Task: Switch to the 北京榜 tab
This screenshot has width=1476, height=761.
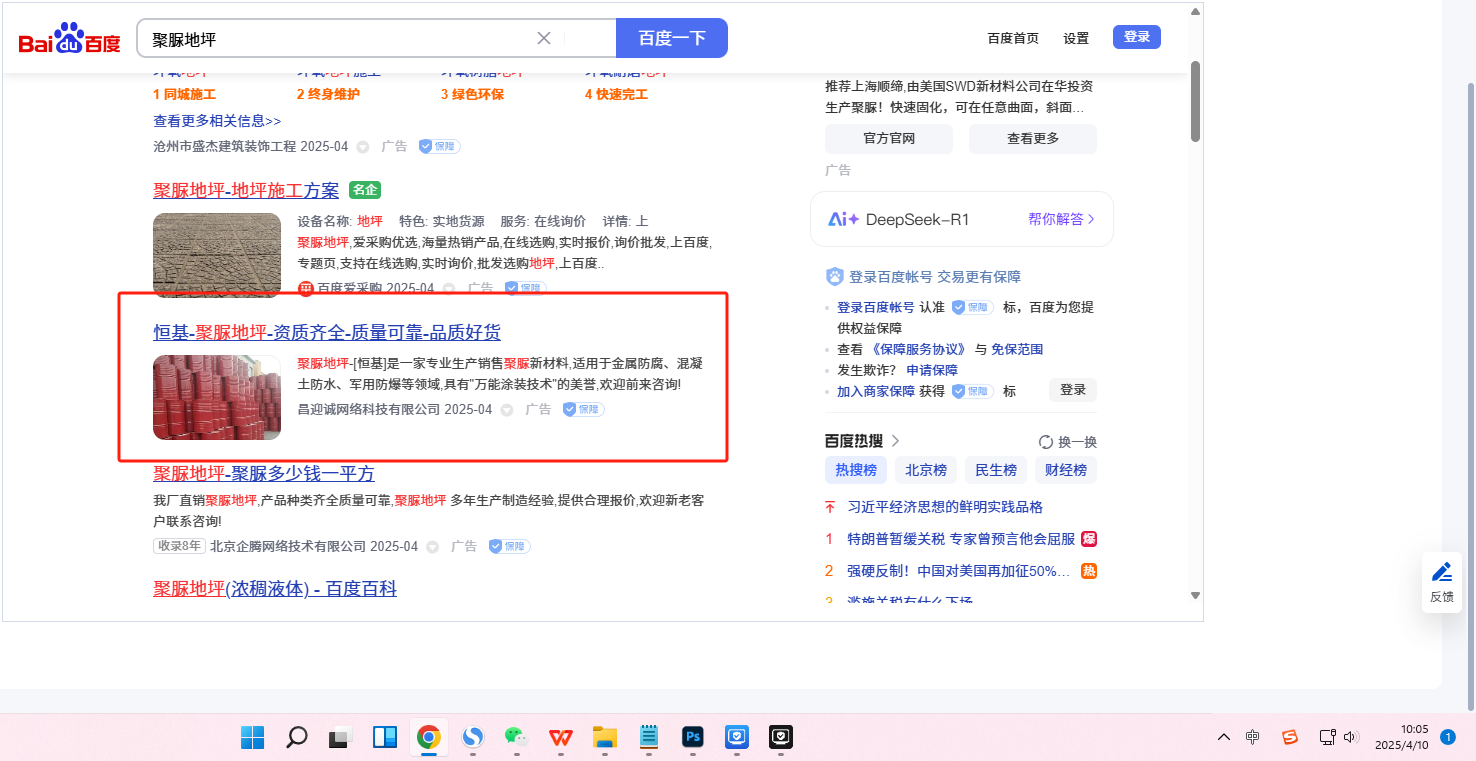Action: 925,470
